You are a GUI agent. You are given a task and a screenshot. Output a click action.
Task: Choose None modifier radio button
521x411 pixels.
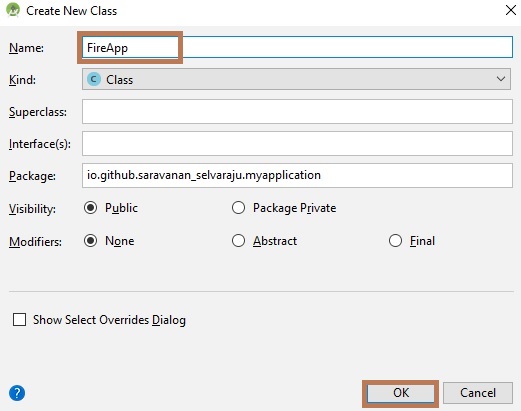[x=90, y=241]
